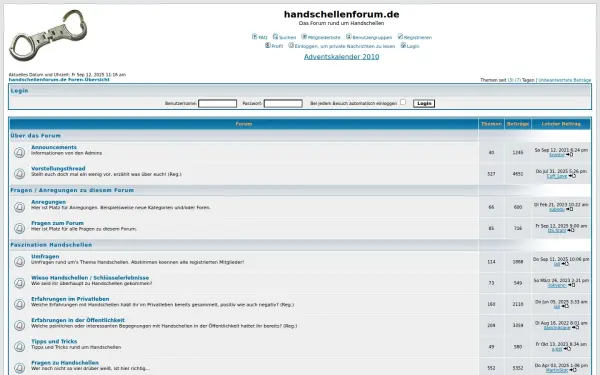Open the Vorstellungsthread forum
This screenshot has width=600, height=375.
click(58, 168)
